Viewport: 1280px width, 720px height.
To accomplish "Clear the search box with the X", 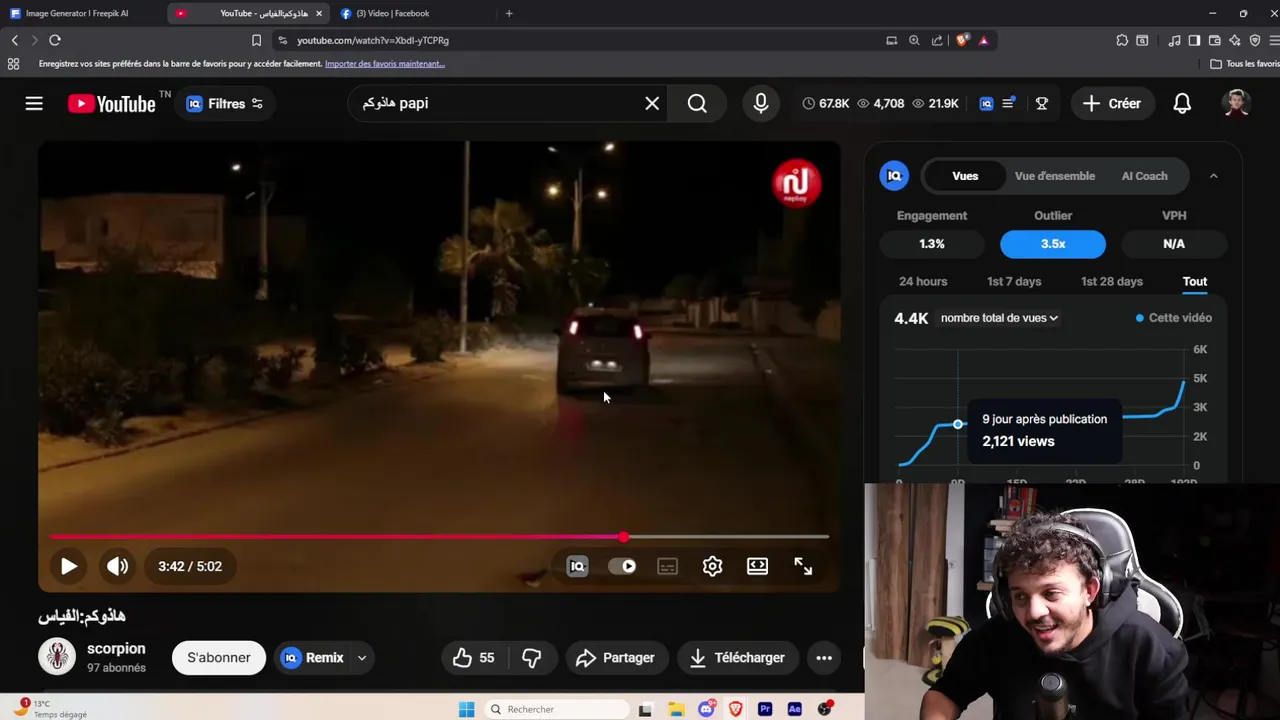I will (x=652, y=103).
